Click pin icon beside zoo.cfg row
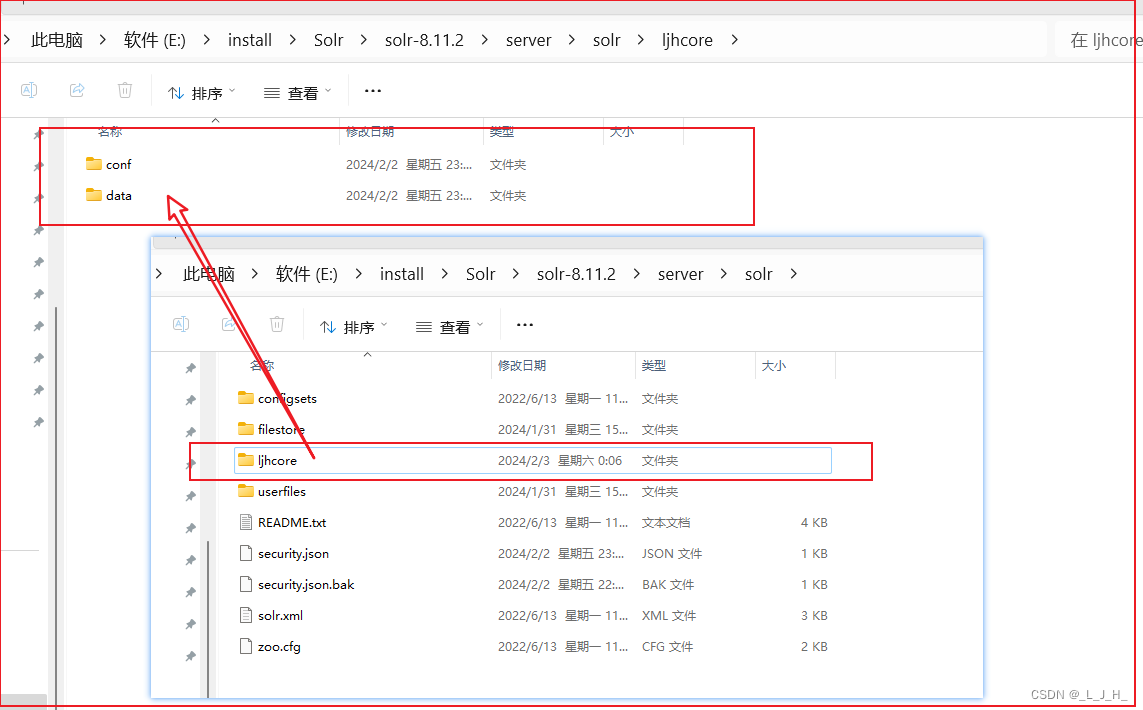The image size is (1143, 710). click(x=190, y=656)
